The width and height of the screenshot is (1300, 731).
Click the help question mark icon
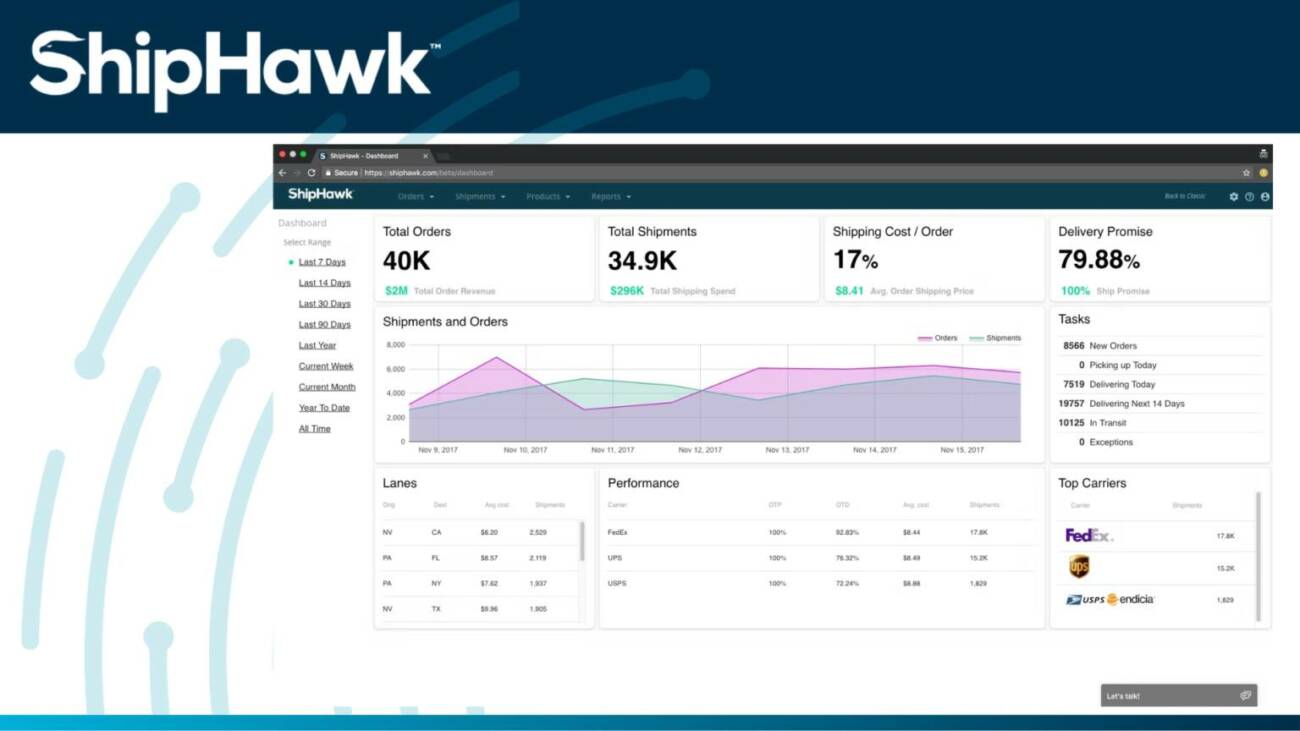(1249, 197)
